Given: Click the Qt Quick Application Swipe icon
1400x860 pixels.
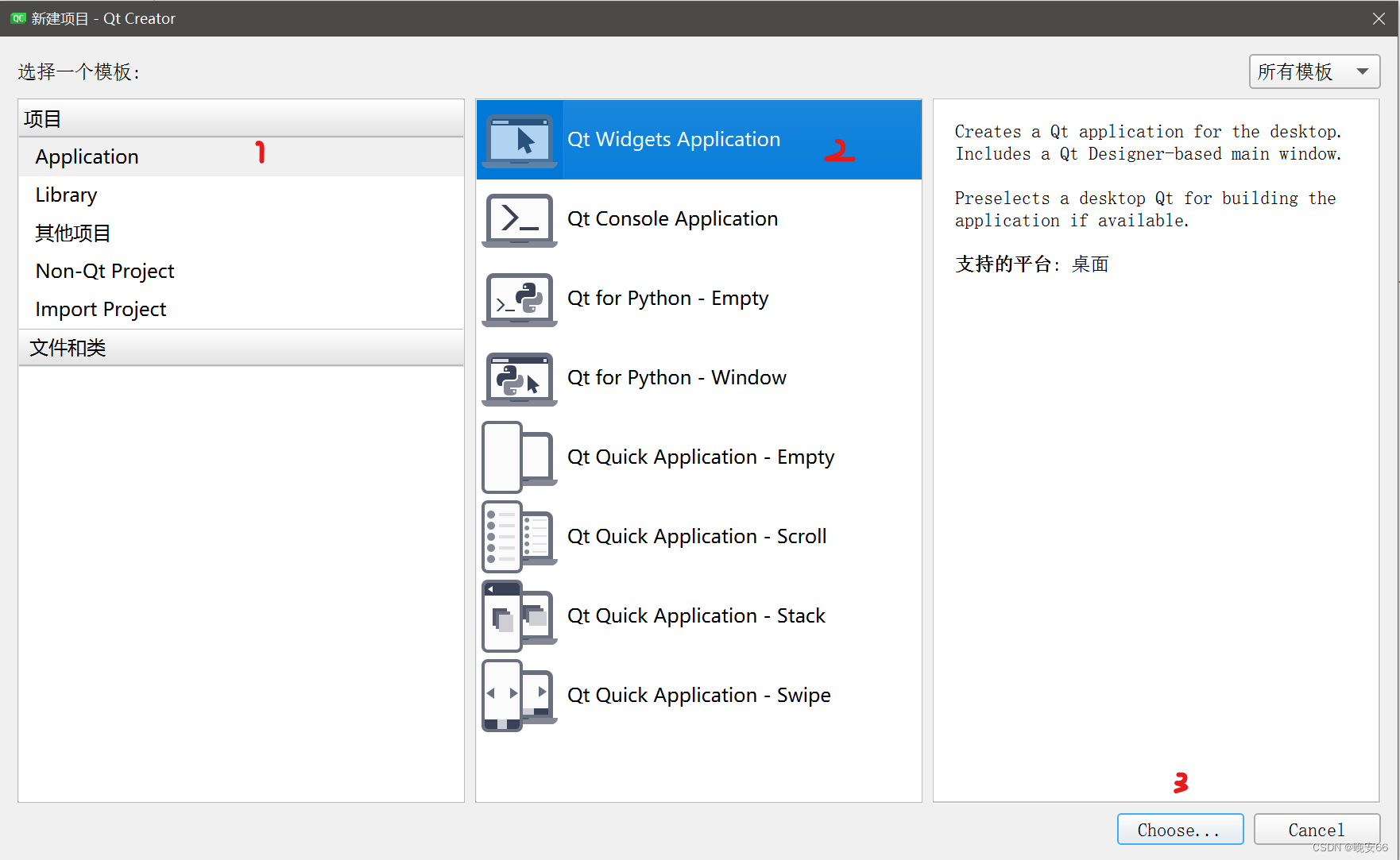Looking at the screenshot, I should [x=520, y=696].
